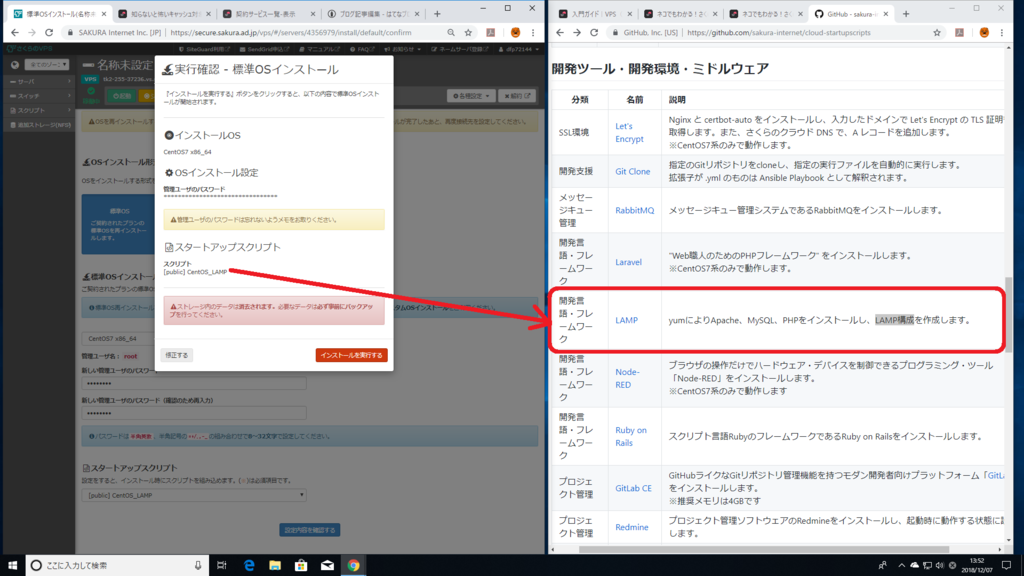Refresh the secure.sakura.ad.jp page

(48, 31)
